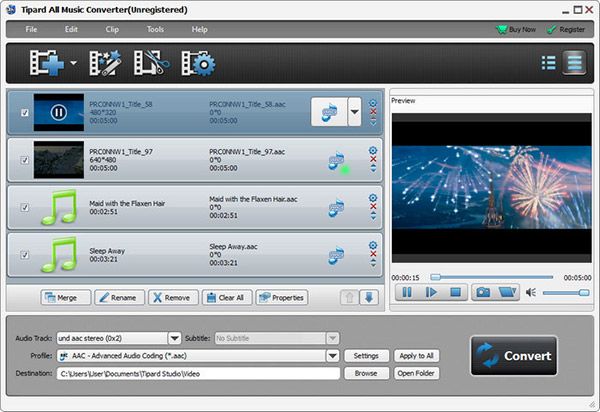Viewport: 600px width, 412px height.
Task: Open the Edit menu
Action: [x=71, y=29]
